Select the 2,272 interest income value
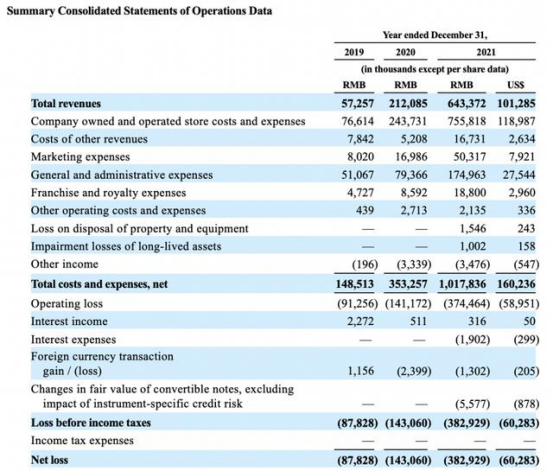553x471 pixels. [360, 321]
